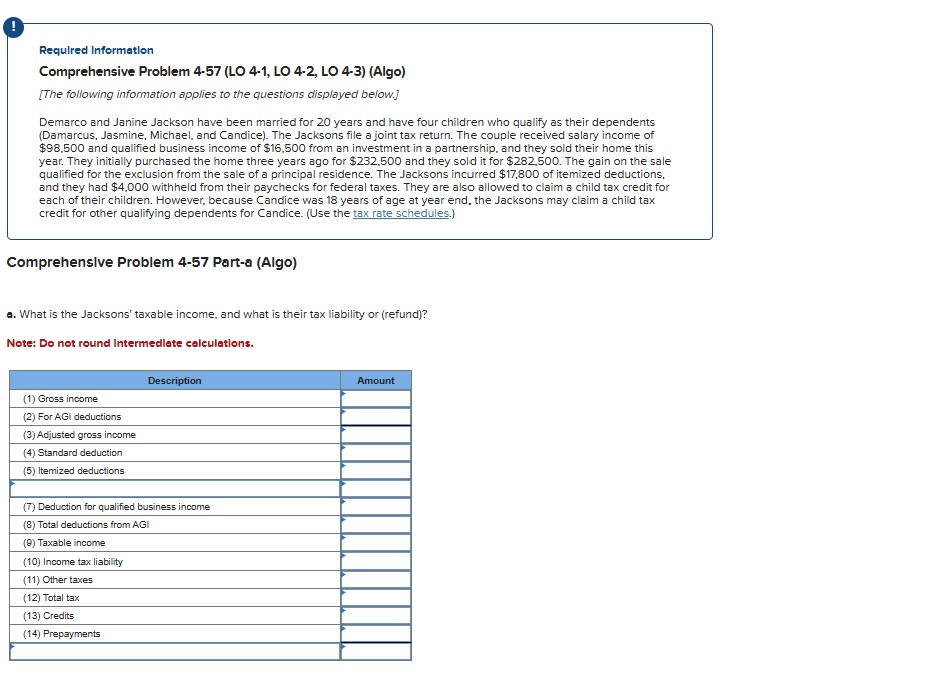This screenshot has height=681, width=936.
Task: Click the blank description cell on row 6
Action: 175,488
